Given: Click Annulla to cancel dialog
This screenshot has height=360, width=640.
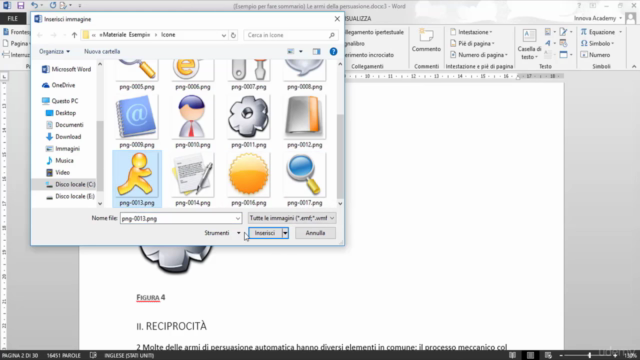Looking at the screenshot, I should click(315, 233).
